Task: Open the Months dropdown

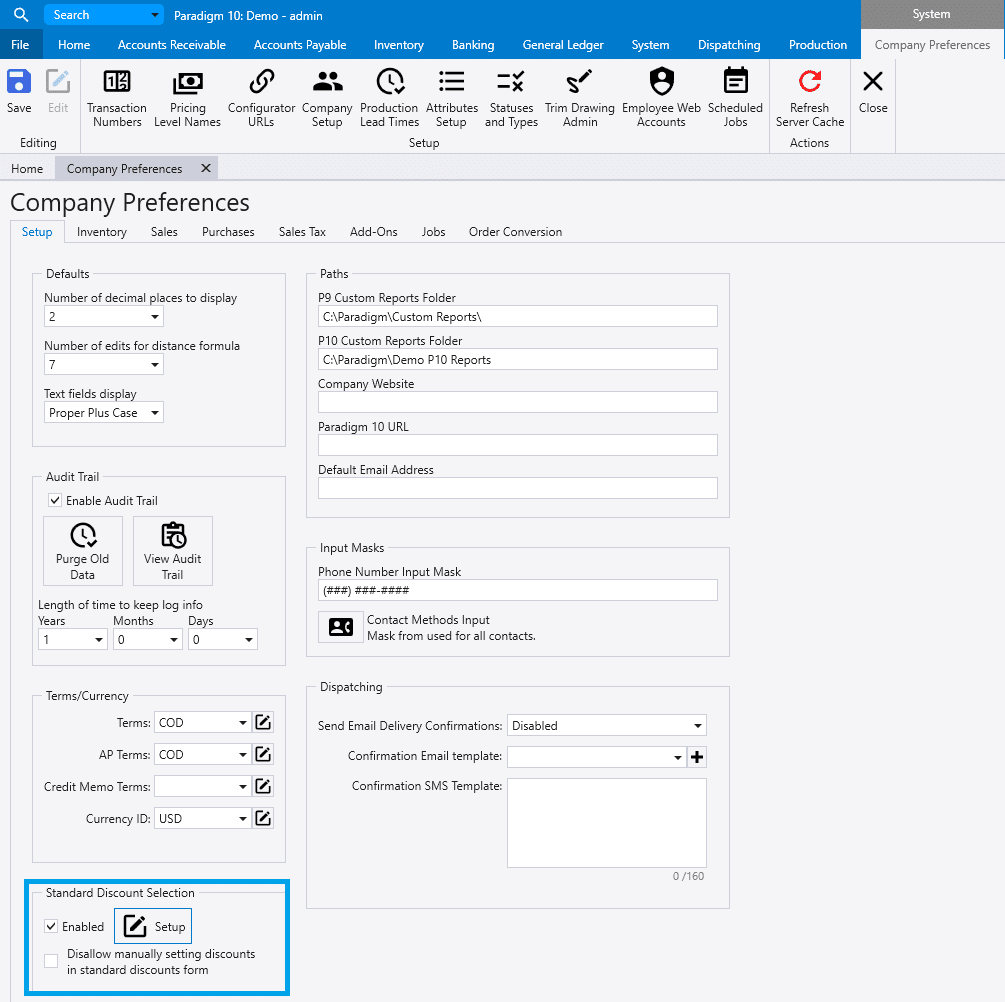Action: 174,640
